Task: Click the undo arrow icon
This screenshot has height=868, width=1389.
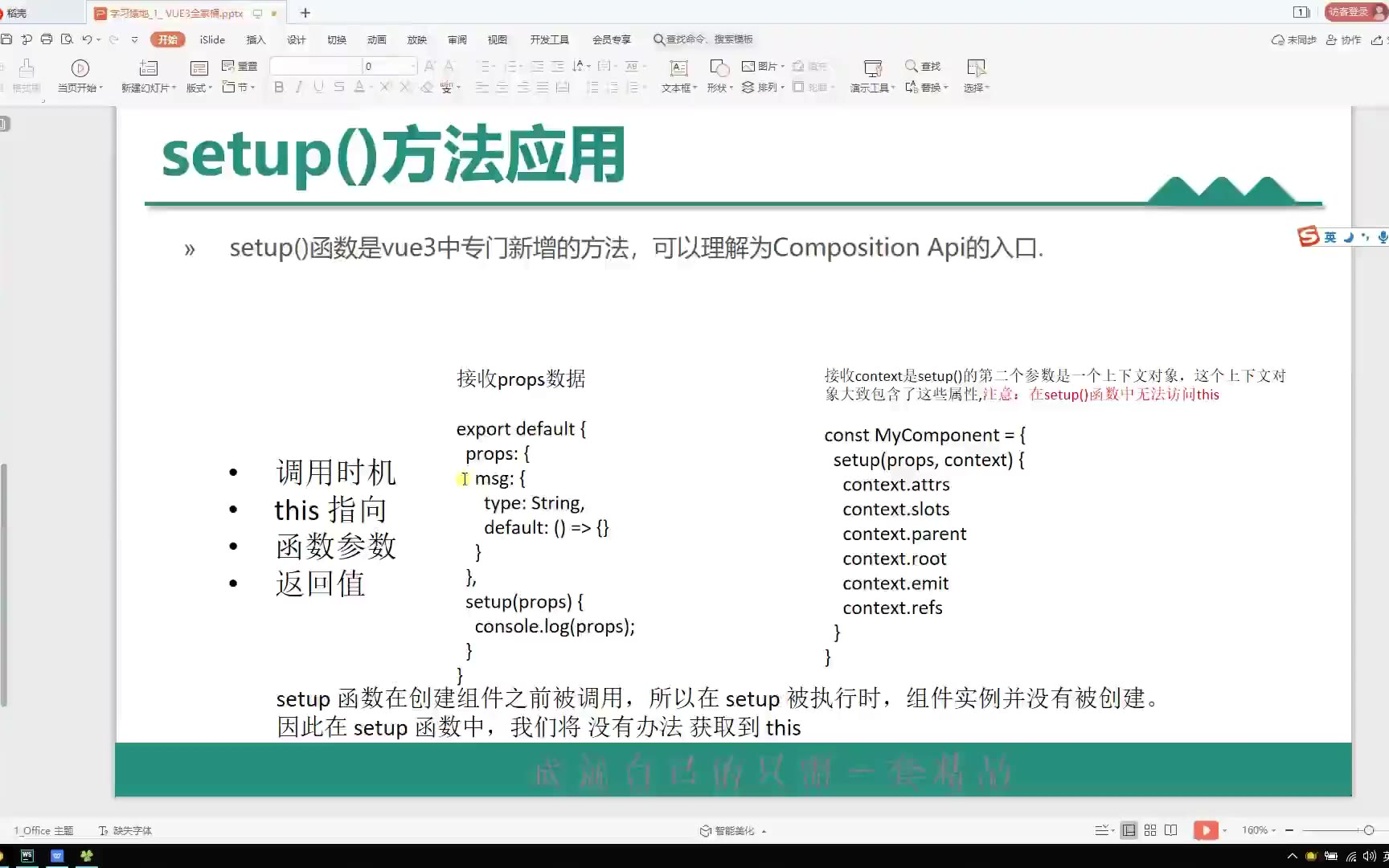Action: [x=87, y=39]
